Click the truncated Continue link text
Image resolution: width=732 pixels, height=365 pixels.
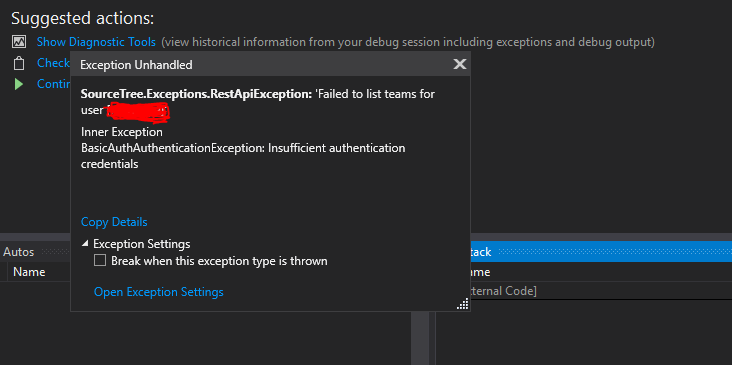pos(54,84)
